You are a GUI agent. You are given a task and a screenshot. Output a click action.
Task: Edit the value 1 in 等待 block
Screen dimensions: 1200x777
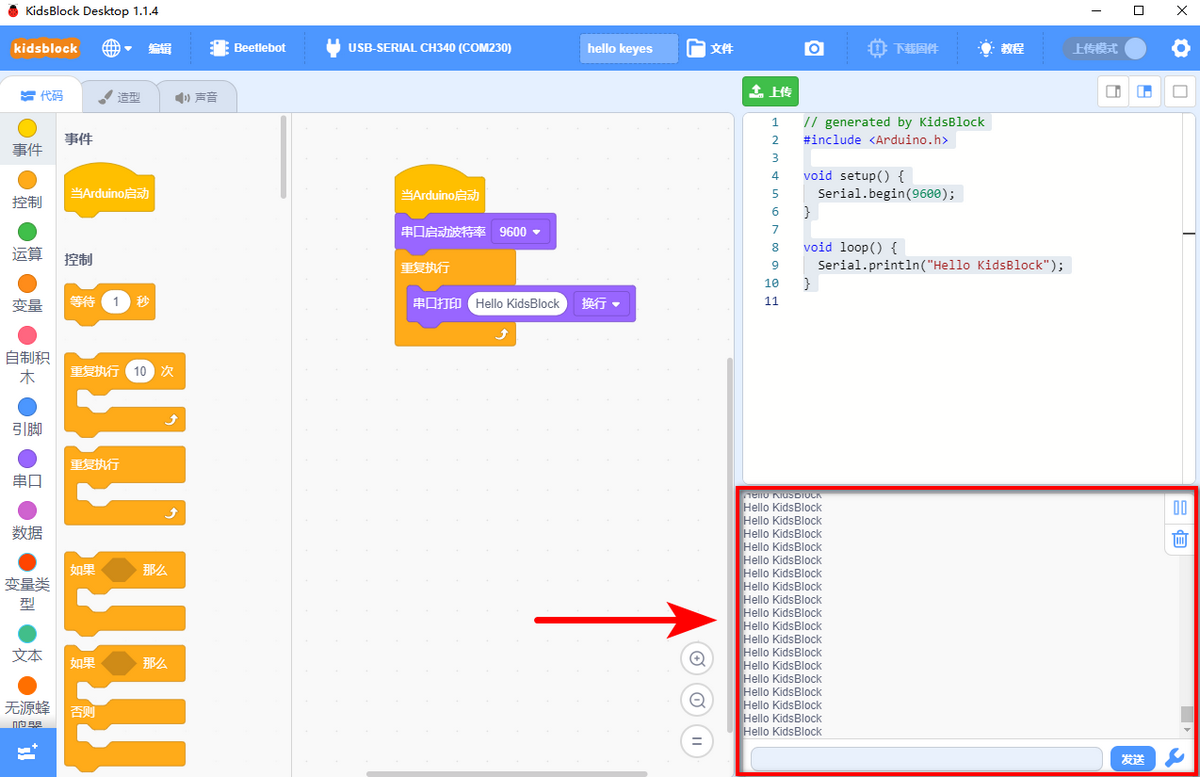click(117, 301)
